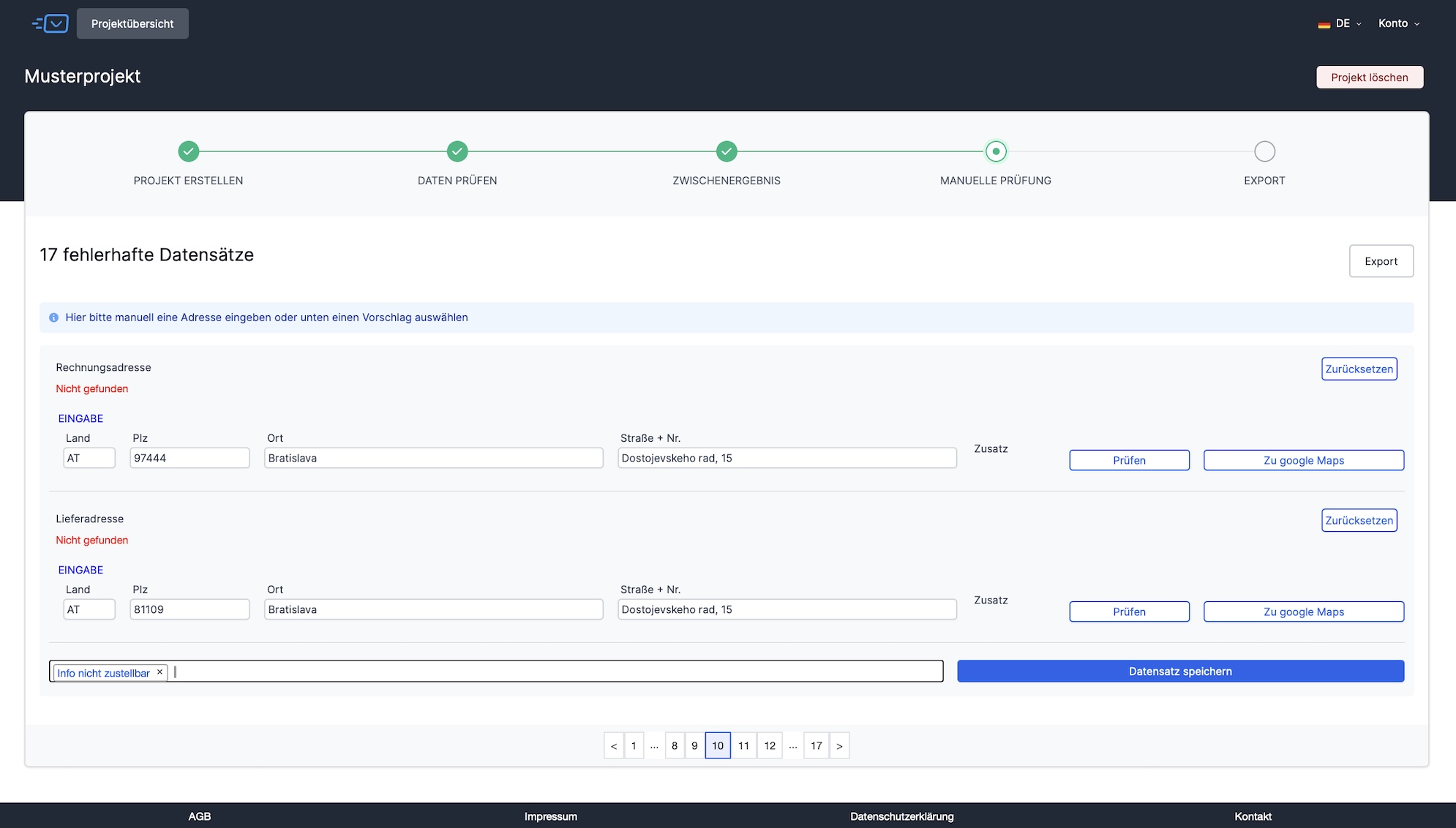Open the AGB footer link
1456x828 pixels.
click(x=199, y=816)
